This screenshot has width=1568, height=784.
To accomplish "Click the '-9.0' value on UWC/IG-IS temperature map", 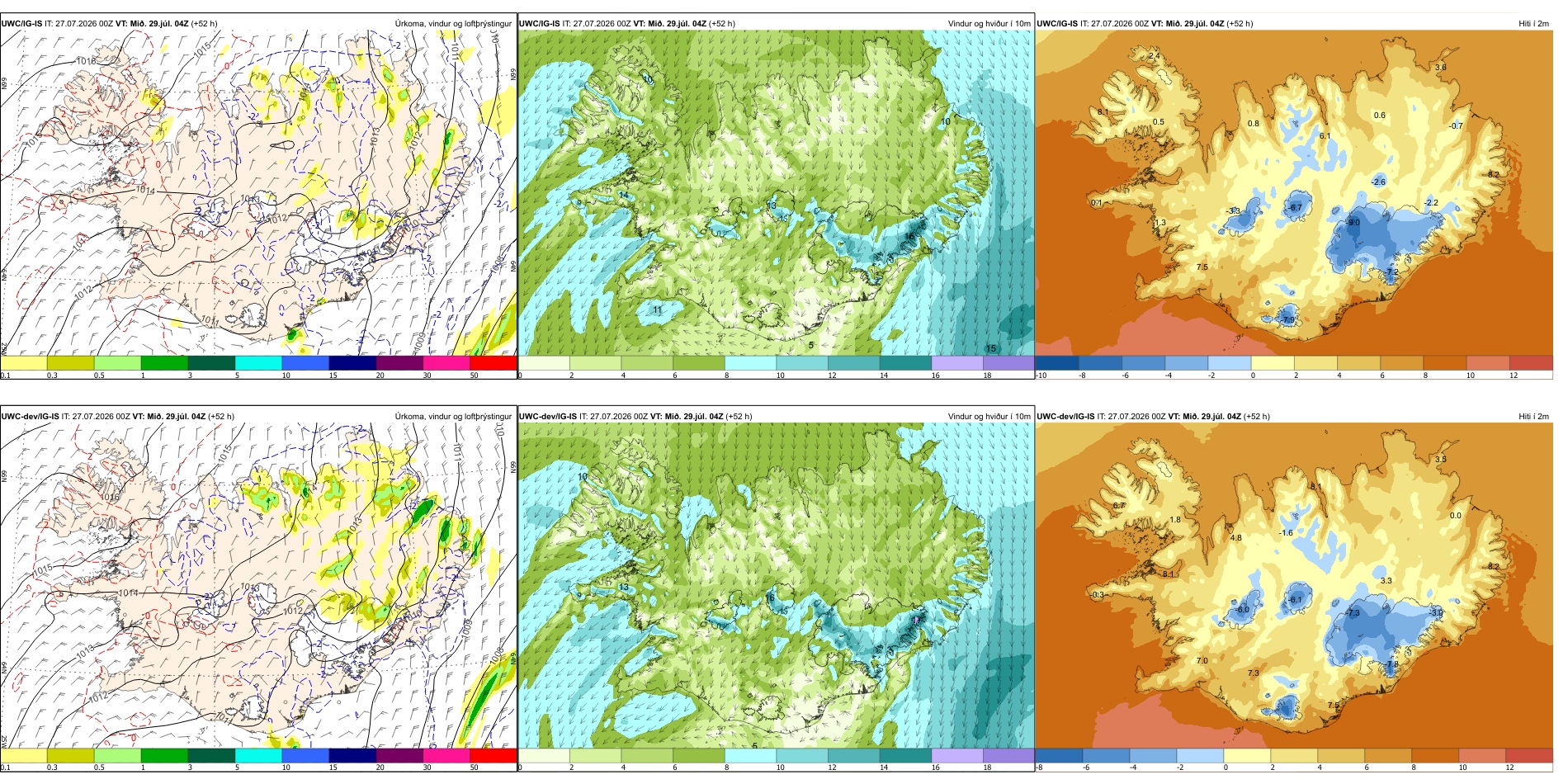I will pos(1353,223).
